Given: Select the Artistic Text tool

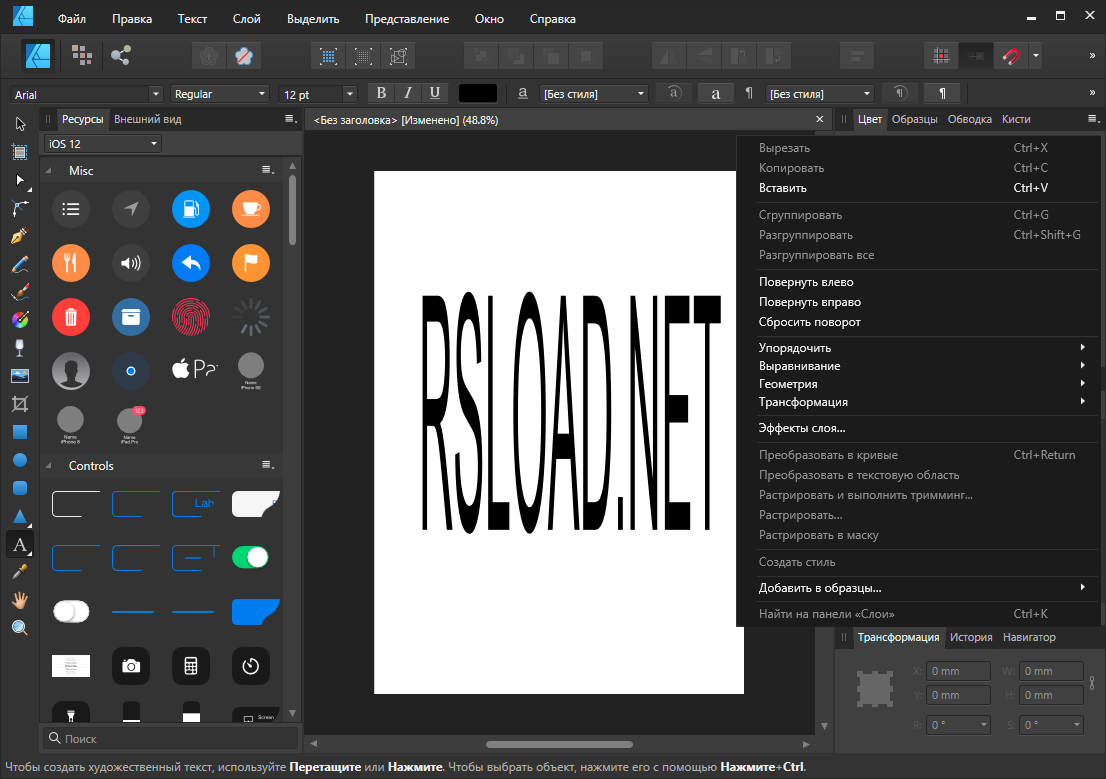Looking at the screenshot, I should point(20,545).
